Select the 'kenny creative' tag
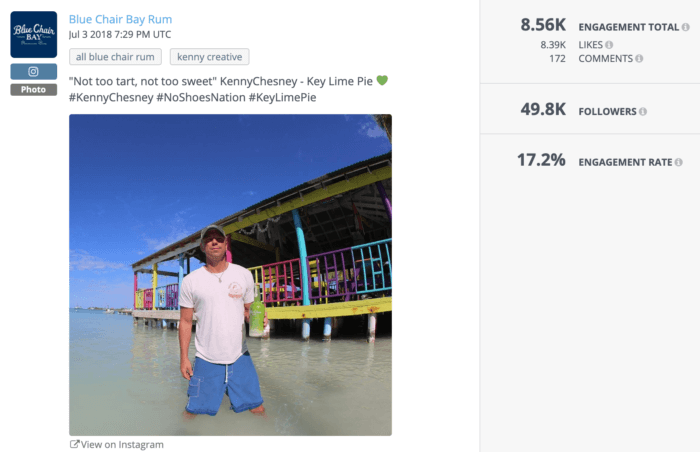The image size is (700, 452). coord(209,57)
